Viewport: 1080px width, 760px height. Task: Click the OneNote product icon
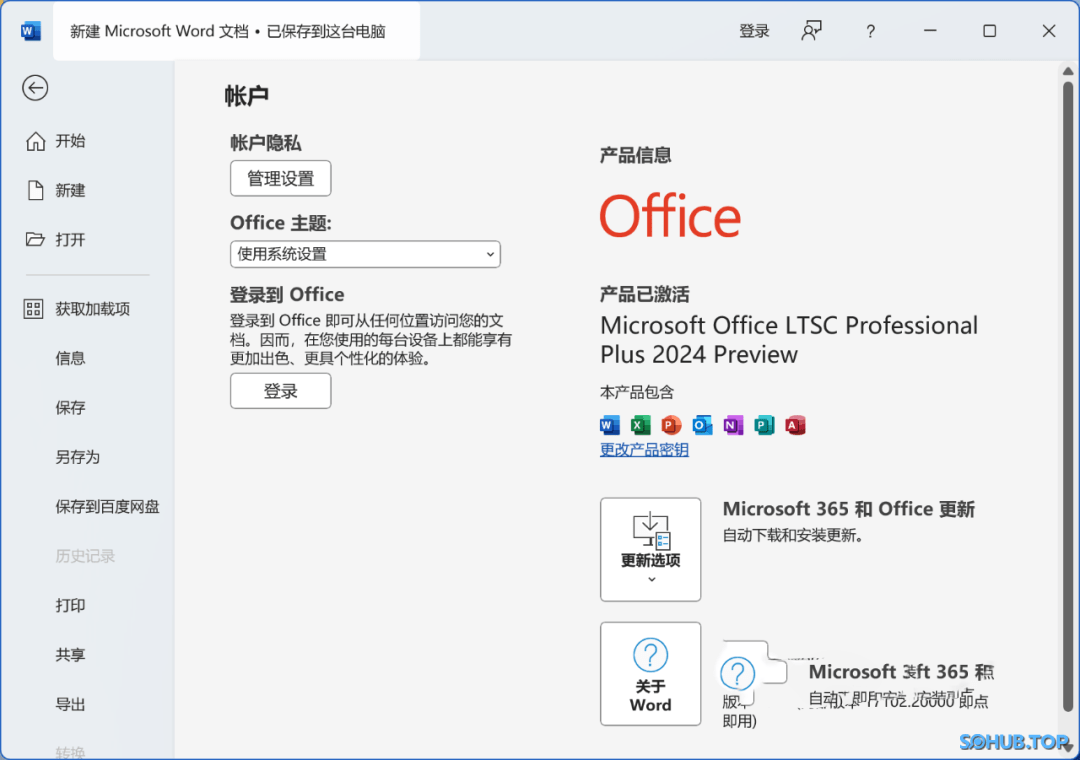coord(733,425)
